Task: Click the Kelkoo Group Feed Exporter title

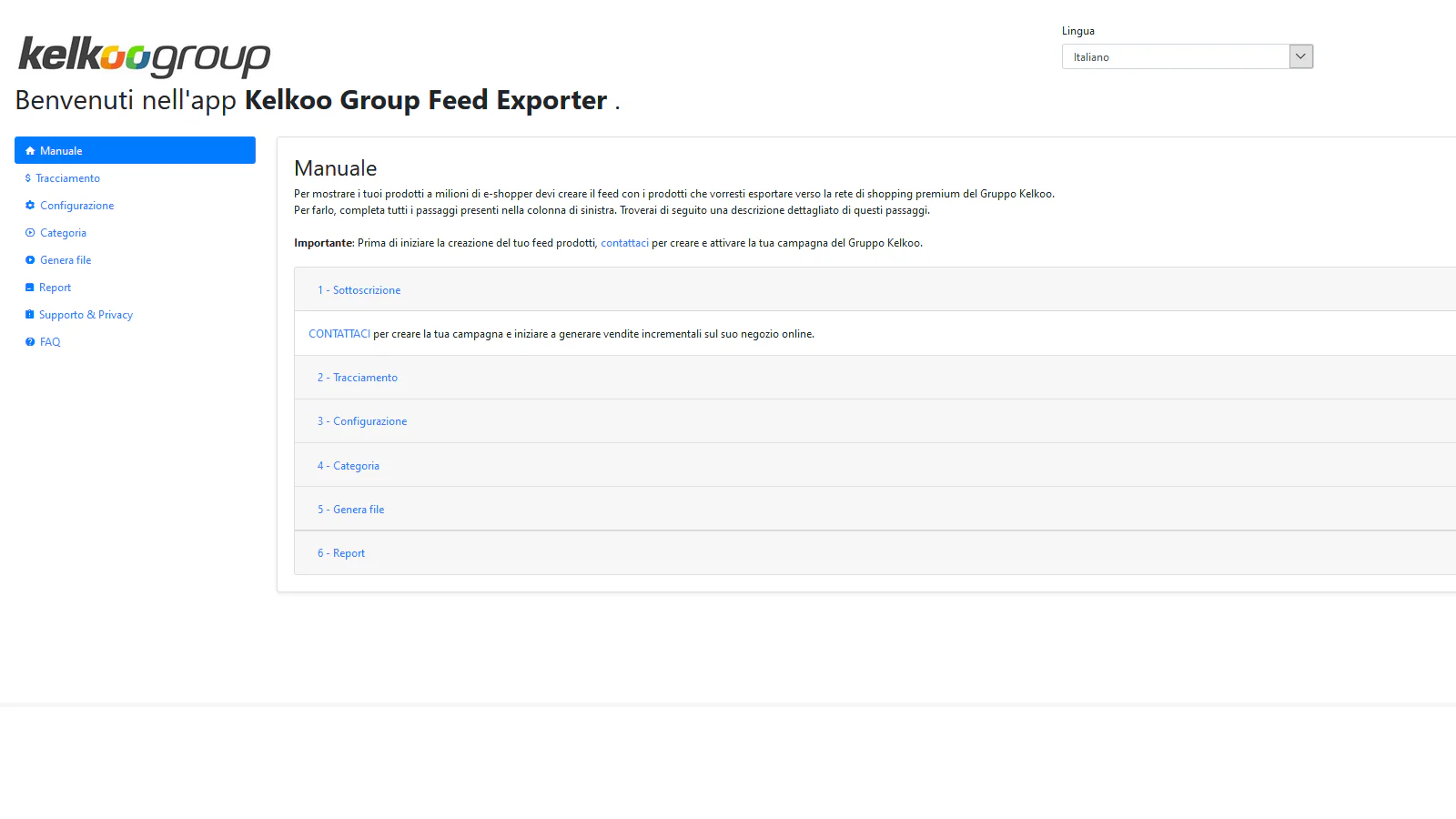Action: coord(426,100)
